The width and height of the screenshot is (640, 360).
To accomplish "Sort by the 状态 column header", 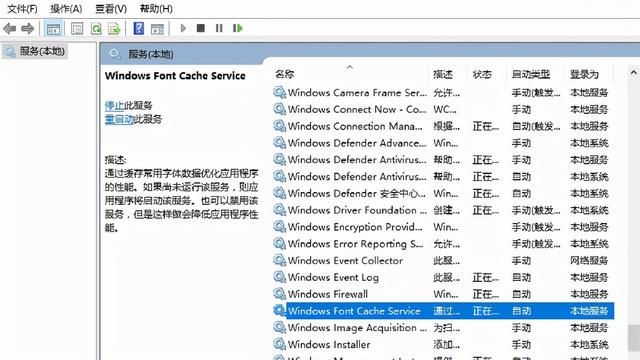I will point(482,74).
